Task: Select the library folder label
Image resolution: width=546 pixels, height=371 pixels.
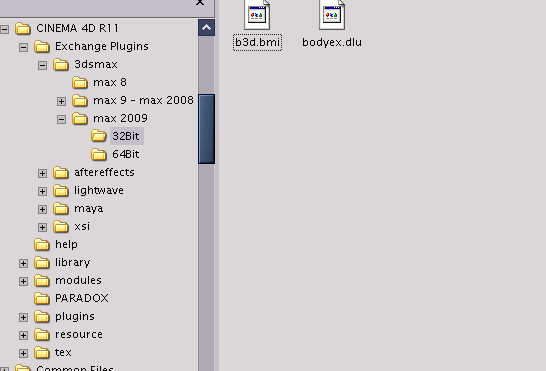Action: [72, 262]
